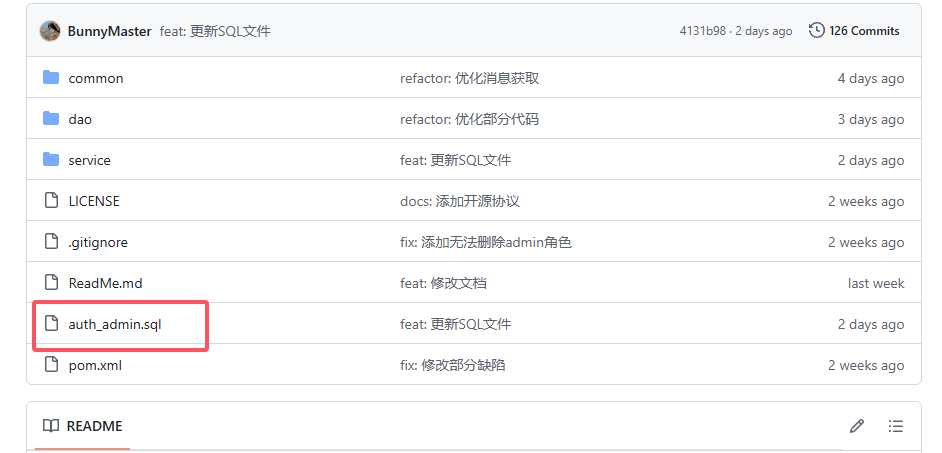
Task: Click the dao folder icon
Action: coord(51,118)
